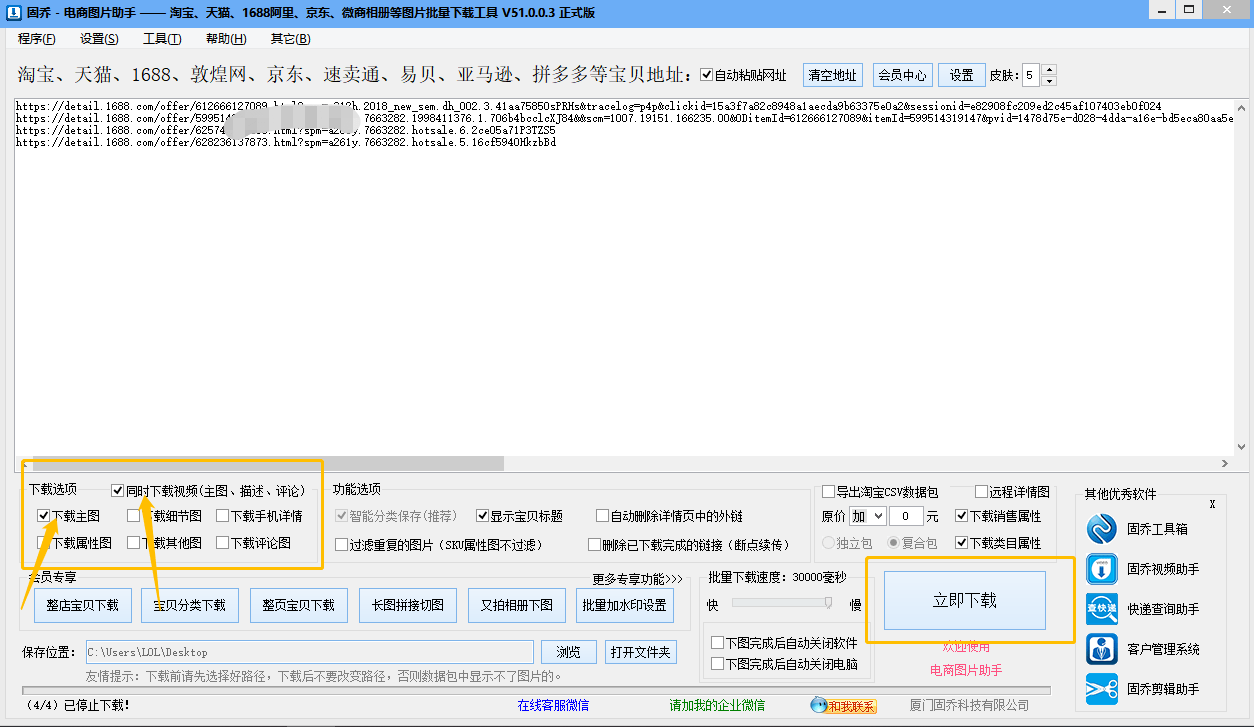Launch the 固乔剪辑助手 scissors icon
The image size is (1254, 727).
pyautogui.click(x=1101, y=688)
